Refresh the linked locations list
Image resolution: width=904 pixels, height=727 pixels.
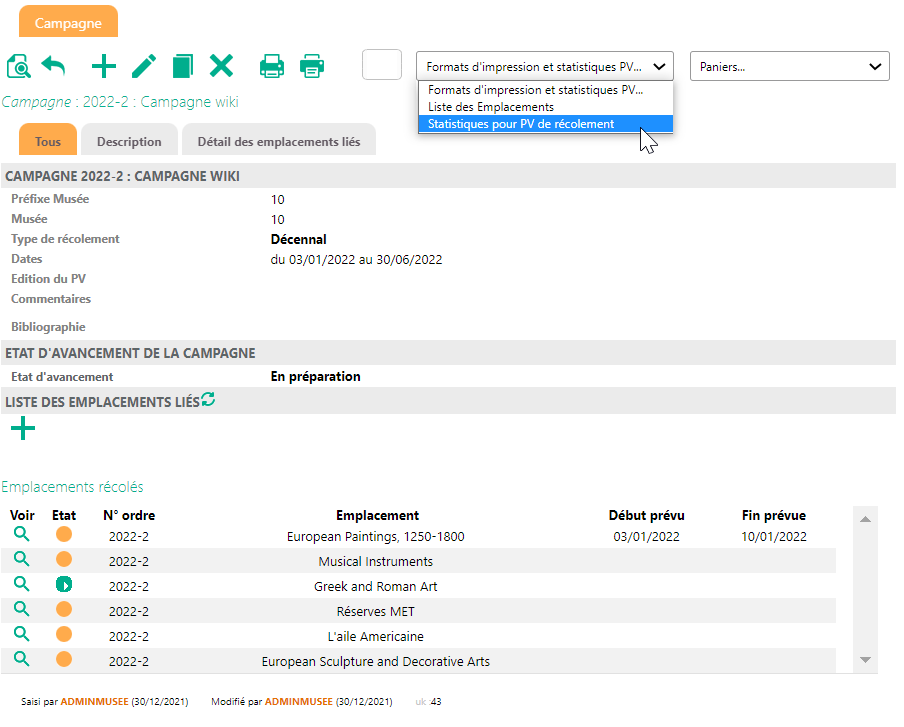point(208,400)
